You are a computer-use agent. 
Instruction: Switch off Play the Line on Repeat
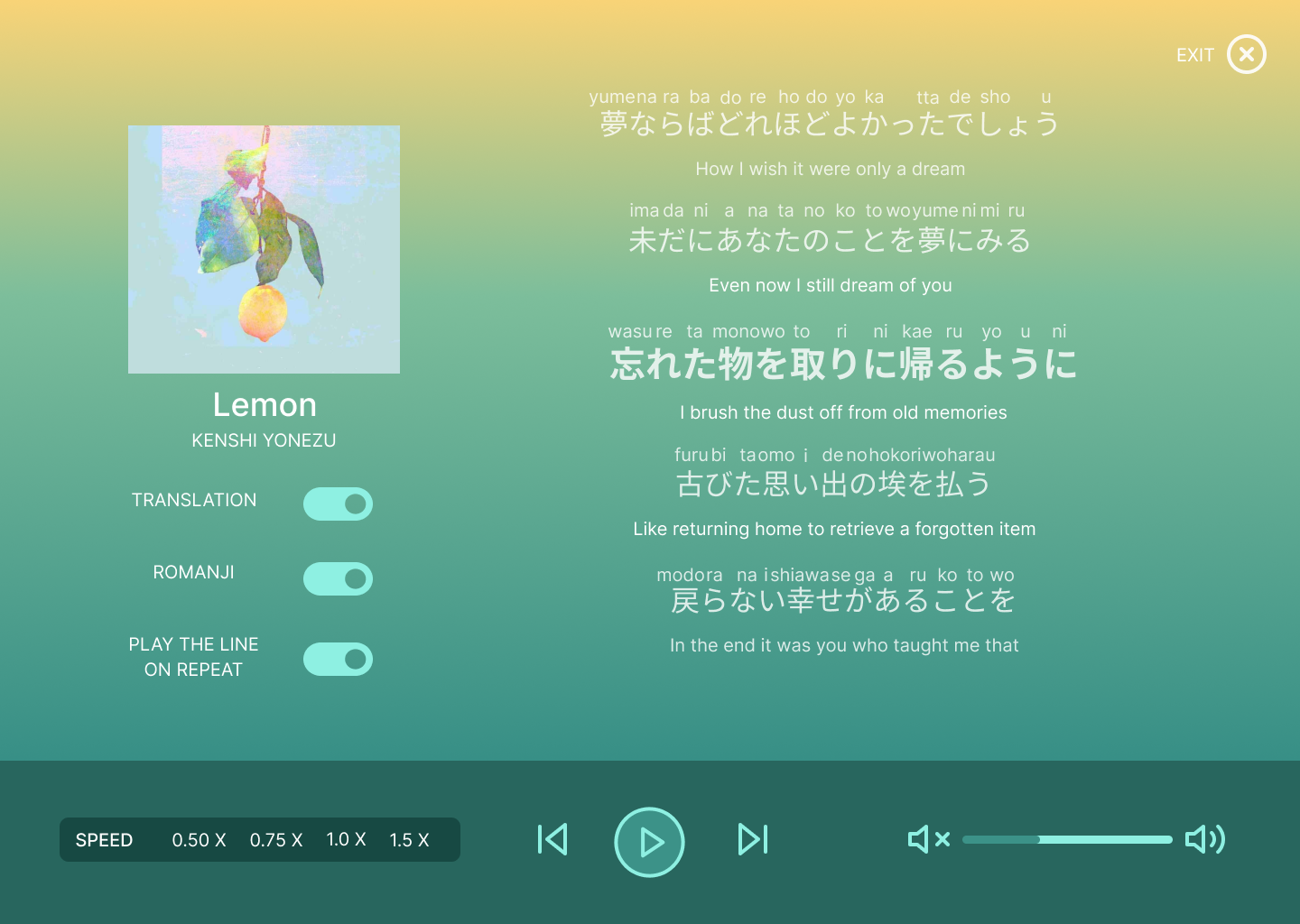(x=338, y=659)
